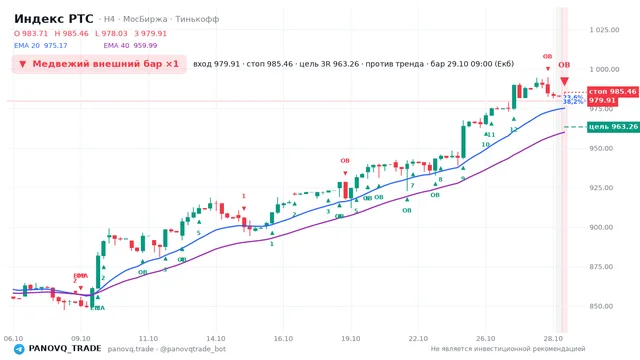
Task: Click the green bar count label 11
Action: [x=491, y=135]
